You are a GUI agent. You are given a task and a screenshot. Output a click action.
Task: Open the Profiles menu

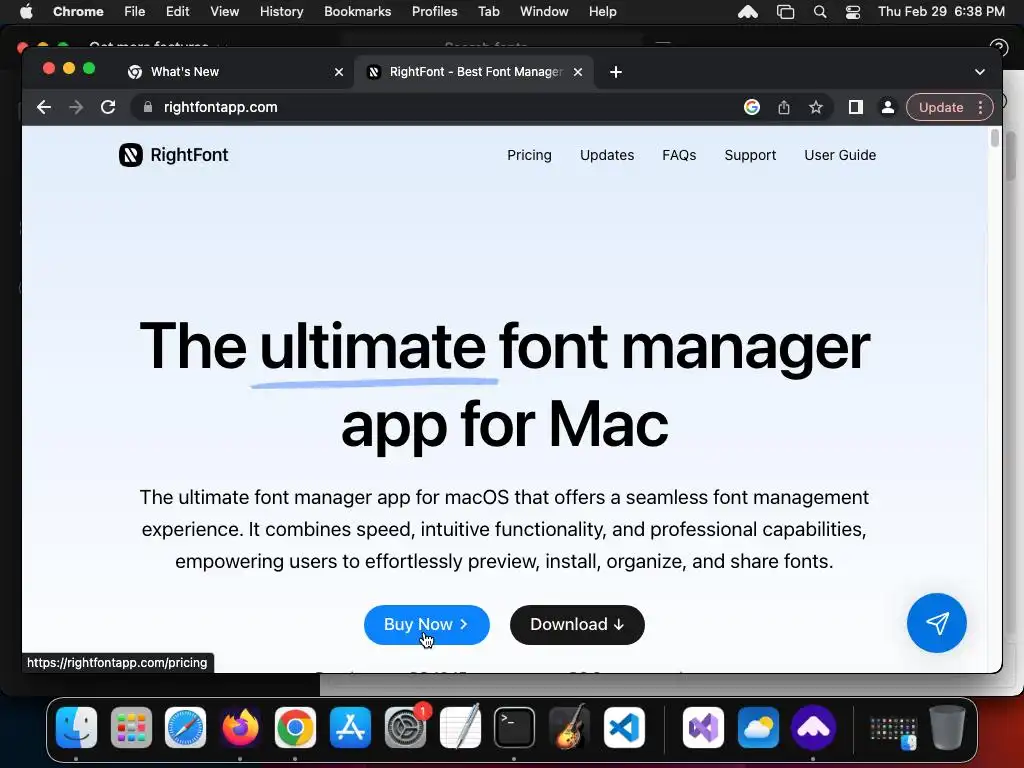[x=434, y=12]
